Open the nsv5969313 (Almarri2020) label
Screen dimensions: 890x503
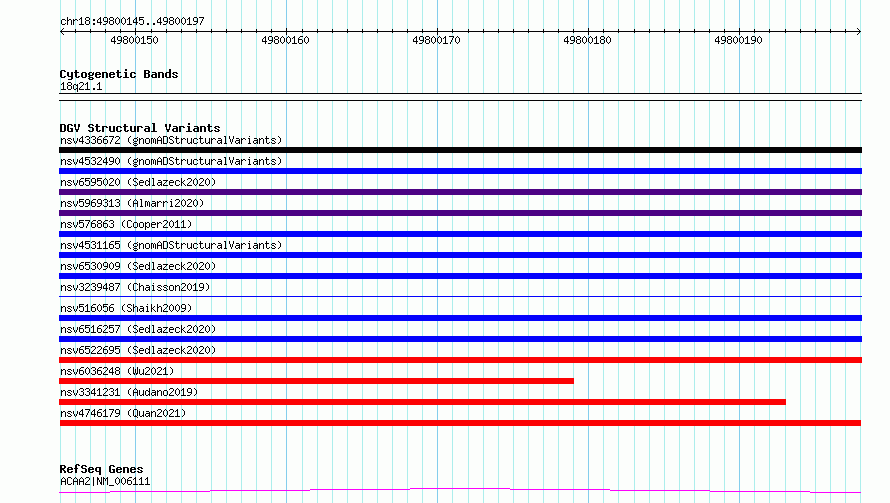click(x=132, y=203)
